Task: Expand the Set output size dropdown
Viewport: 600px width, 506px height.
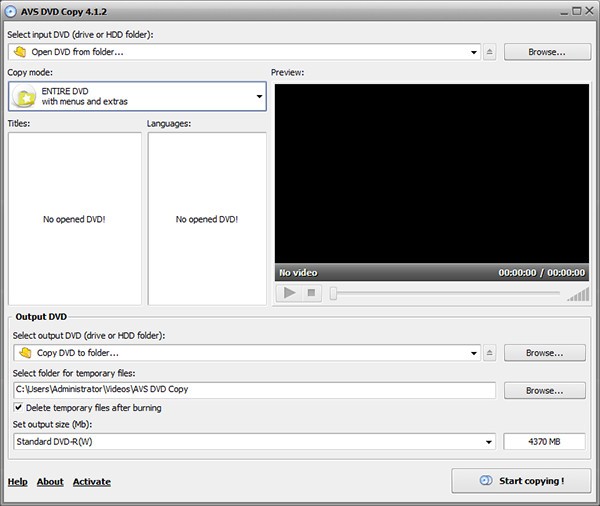Action: click(x=488, y=442)
